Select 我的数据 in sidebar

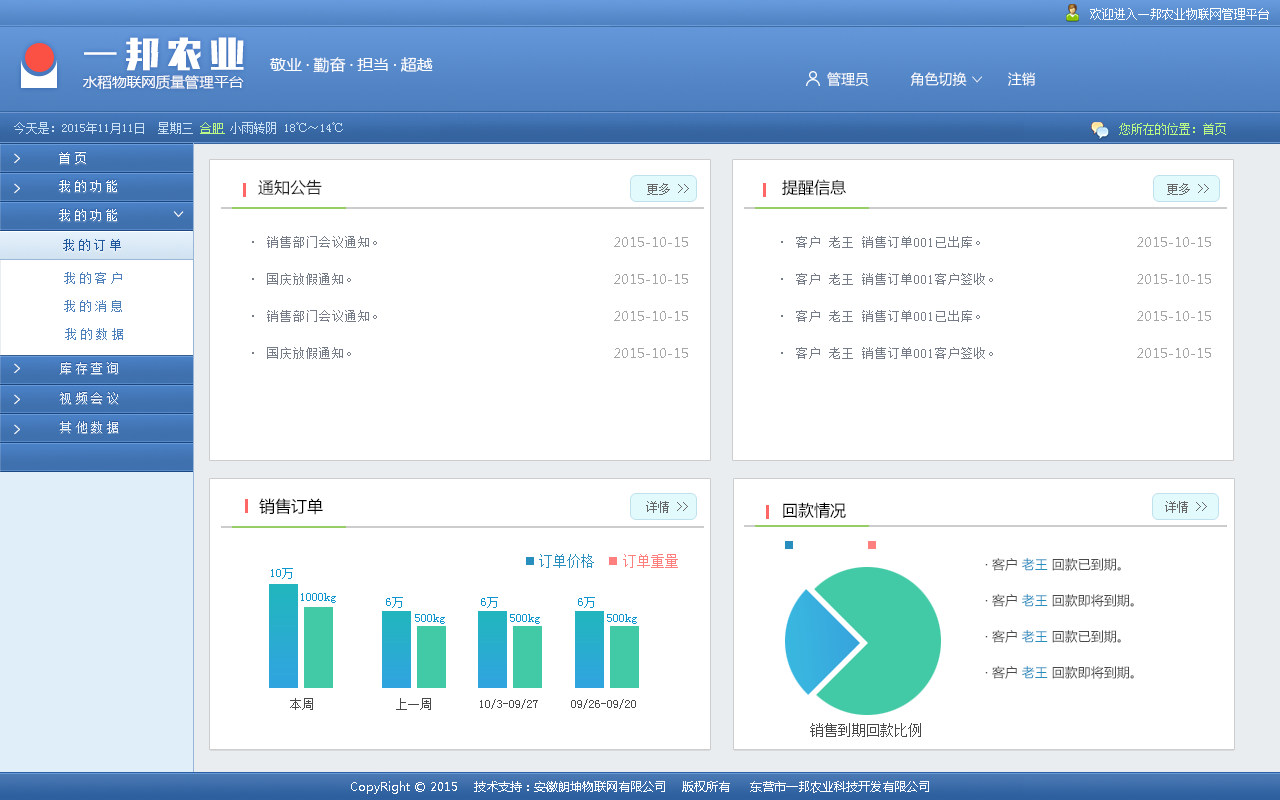point(94,334)
